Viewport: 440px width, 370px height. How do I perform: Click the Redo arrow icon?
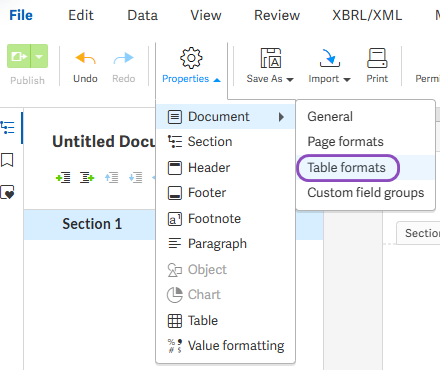click(x=123, y=58)
